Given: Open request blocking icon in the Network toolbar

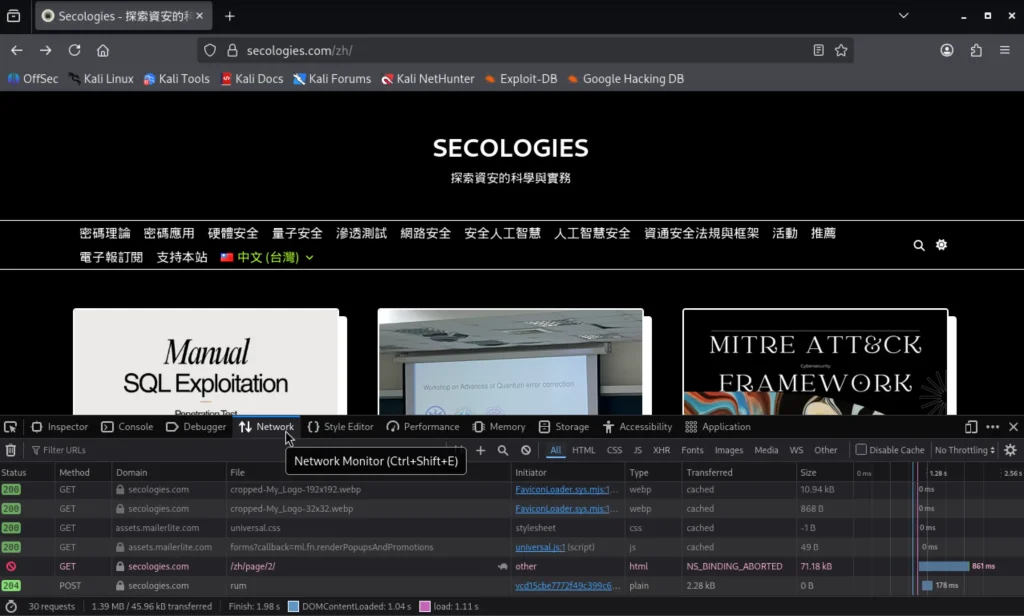Looking at the screenshot, I should pyautogui.click(x=526, y=451).
